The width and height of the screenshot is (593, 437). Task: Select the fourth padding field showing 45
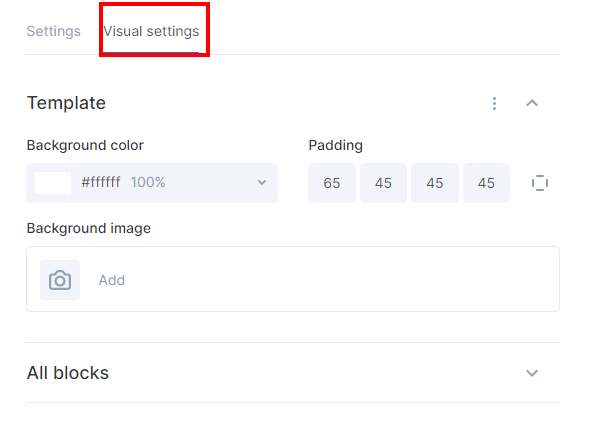486,183
